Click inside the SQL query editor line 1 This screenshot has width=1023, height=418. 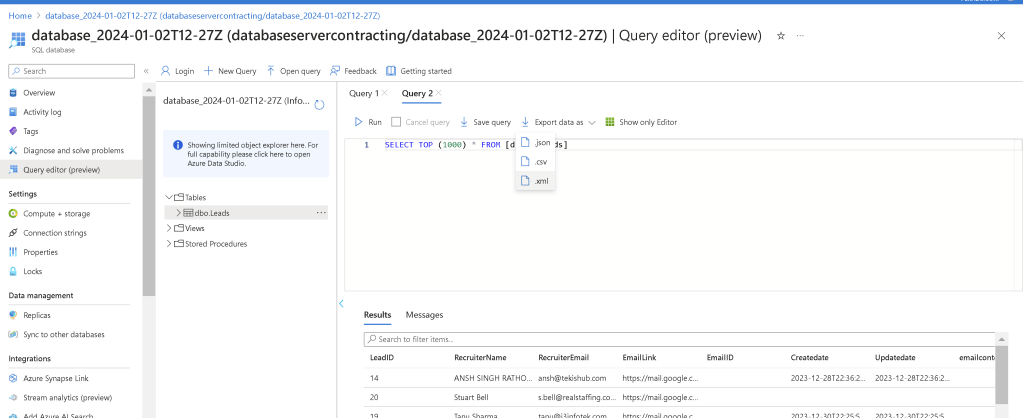pos(679,145)
